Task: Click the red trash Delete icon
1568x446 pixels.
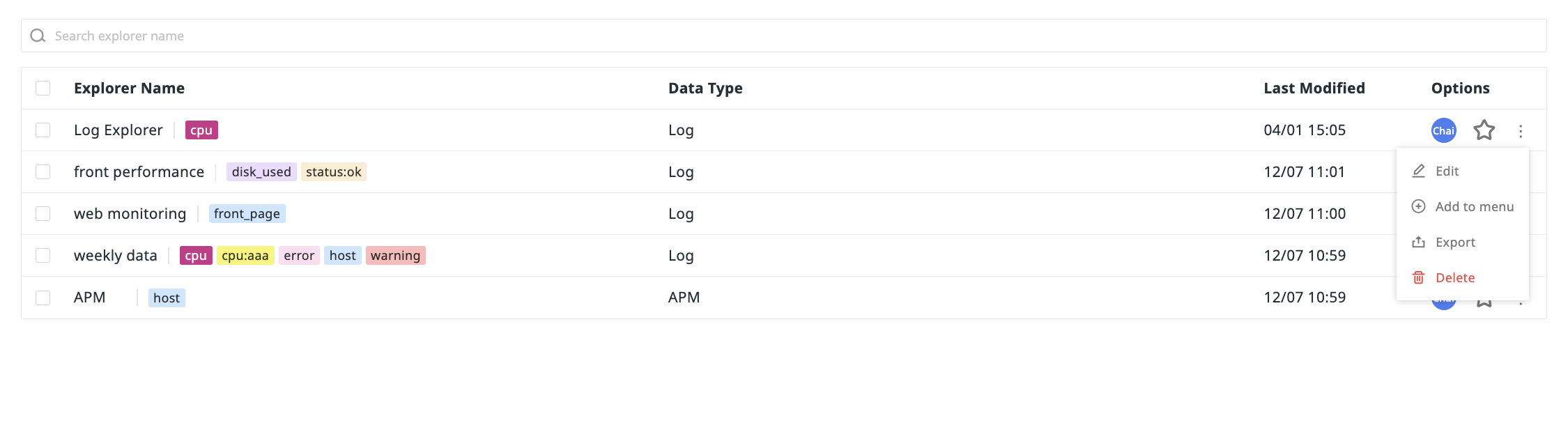Action: click(x=1418, y=277)
